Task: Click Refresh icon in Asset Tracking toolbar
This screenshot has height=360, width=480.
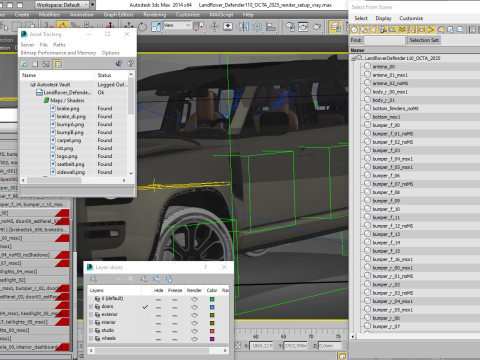Action: pos(24,64)
